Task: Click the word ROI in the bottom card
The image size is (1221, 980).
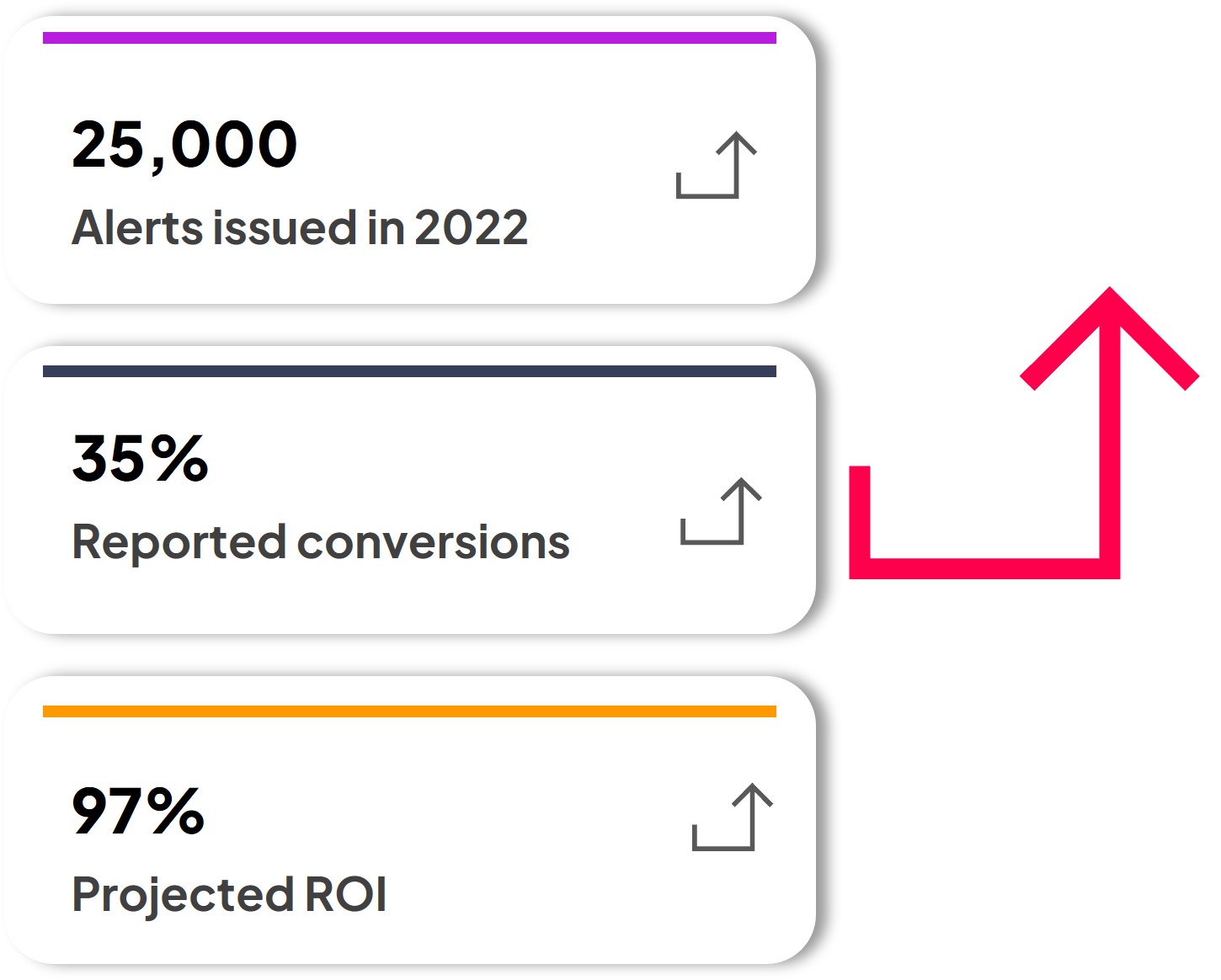Action: [345, 894]
